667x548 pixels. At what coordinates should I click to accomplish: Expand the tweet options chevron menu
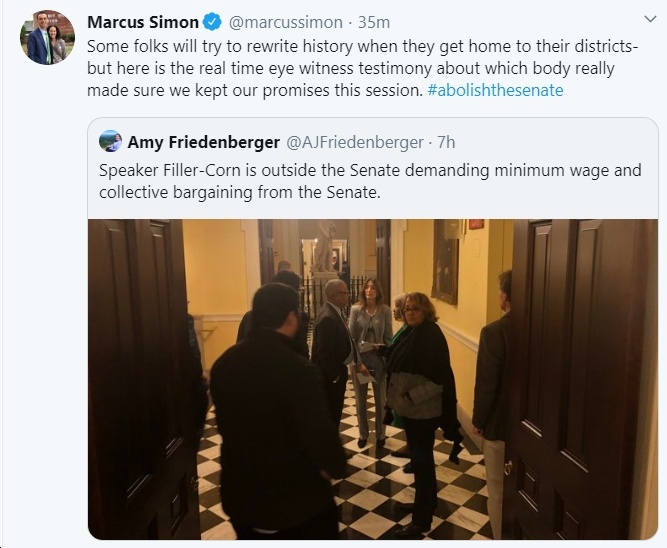pos(650,19)
